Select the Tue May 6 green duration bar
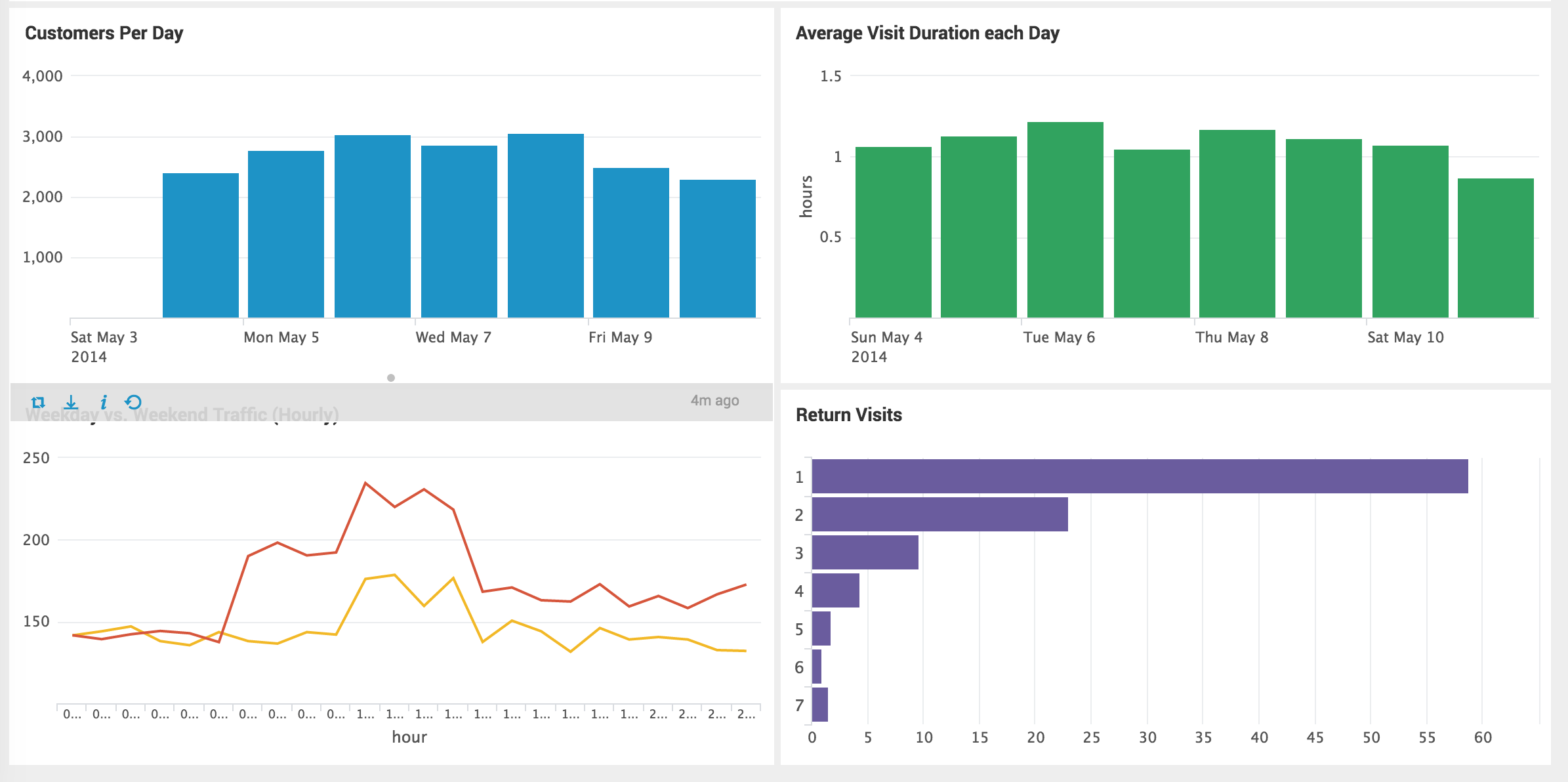Screen dimensions: 1568x782 click(1065, 220)
